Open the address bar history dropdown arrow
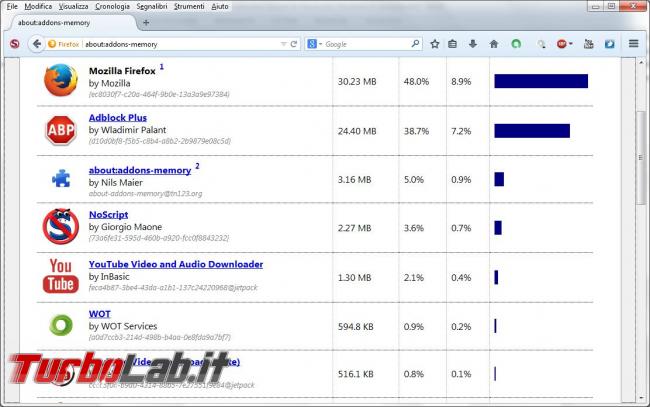 click(284, 44)
